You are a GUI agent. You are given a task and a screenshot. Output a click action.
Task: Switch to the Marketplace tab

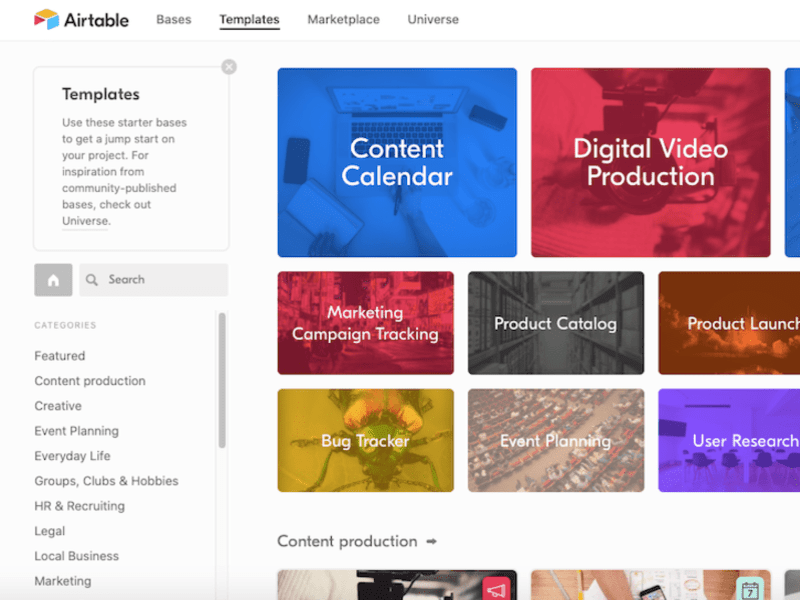pos(343,19)
